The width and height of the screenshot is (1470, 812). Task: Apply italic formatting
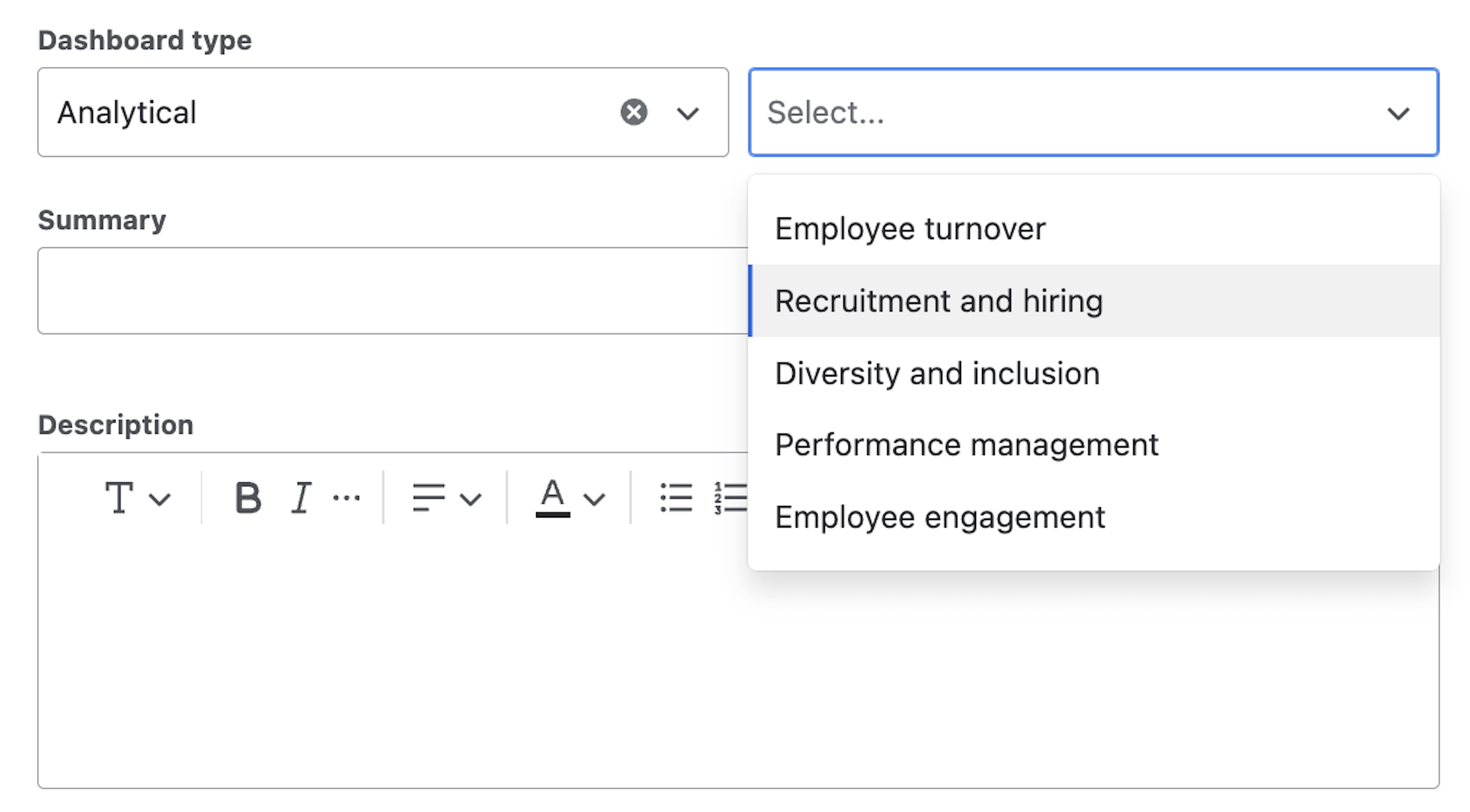[x=299, y=497]
